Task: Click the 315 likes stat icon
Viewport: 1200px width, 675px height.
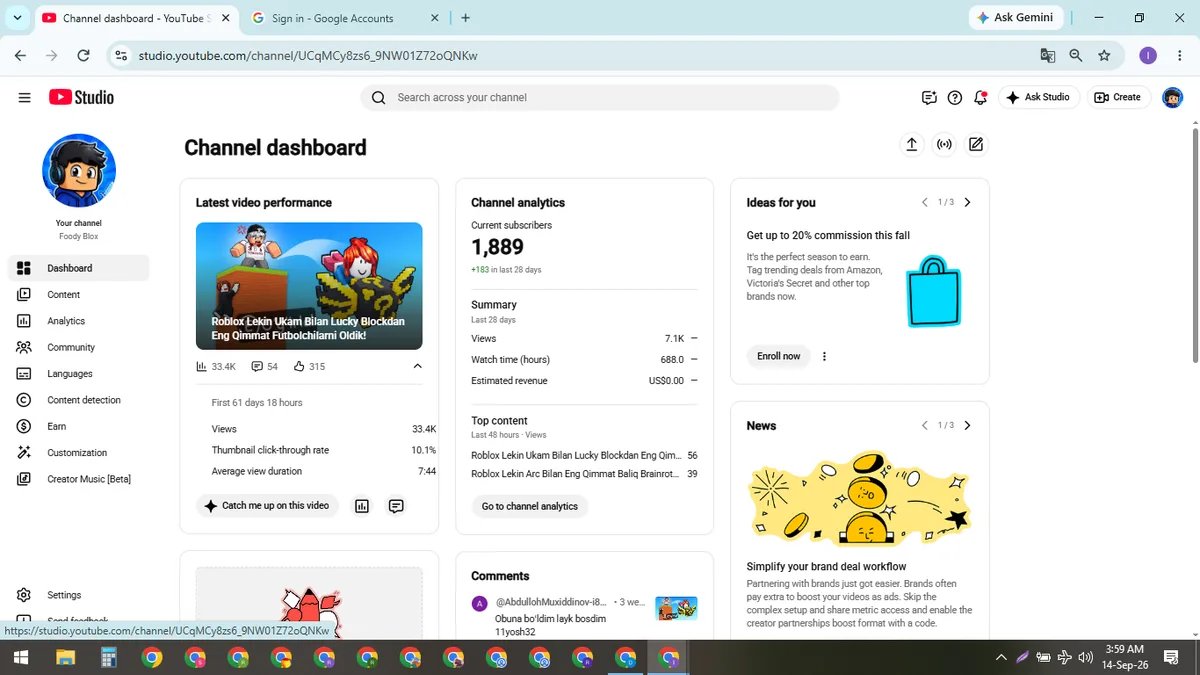Action: (x=299, y=367)
